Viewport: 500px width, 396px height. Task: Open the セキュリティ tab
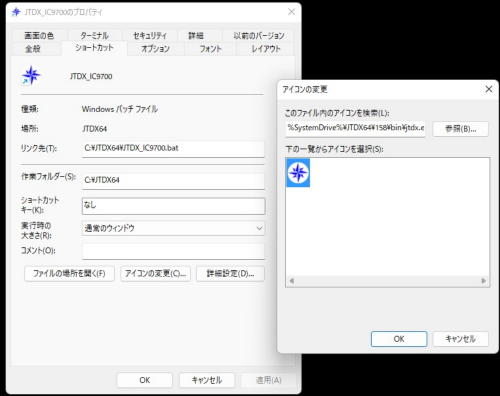150,35
